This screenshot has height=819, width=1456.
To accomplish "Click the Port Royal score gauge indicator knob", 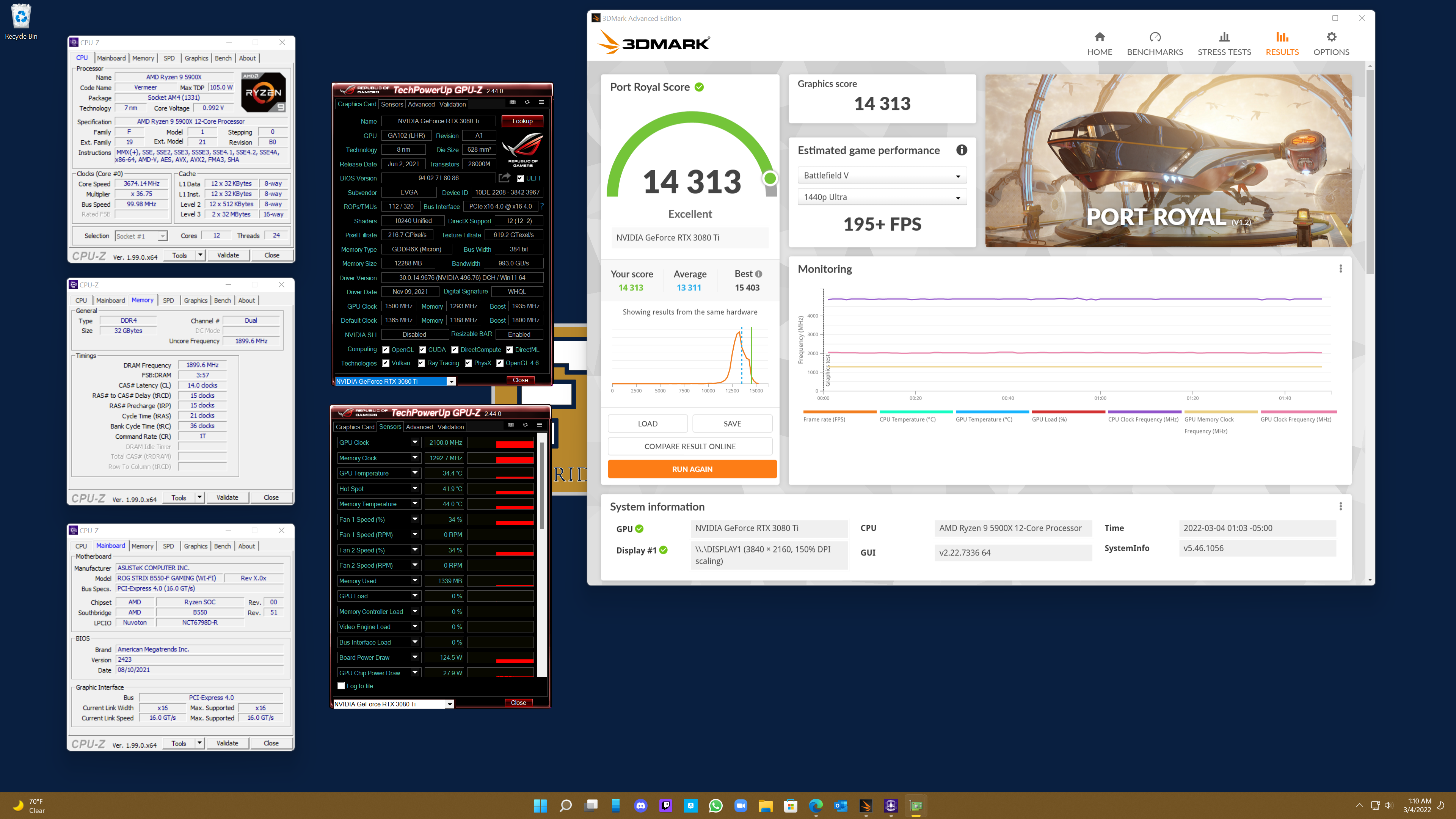I will coord(769,179).
